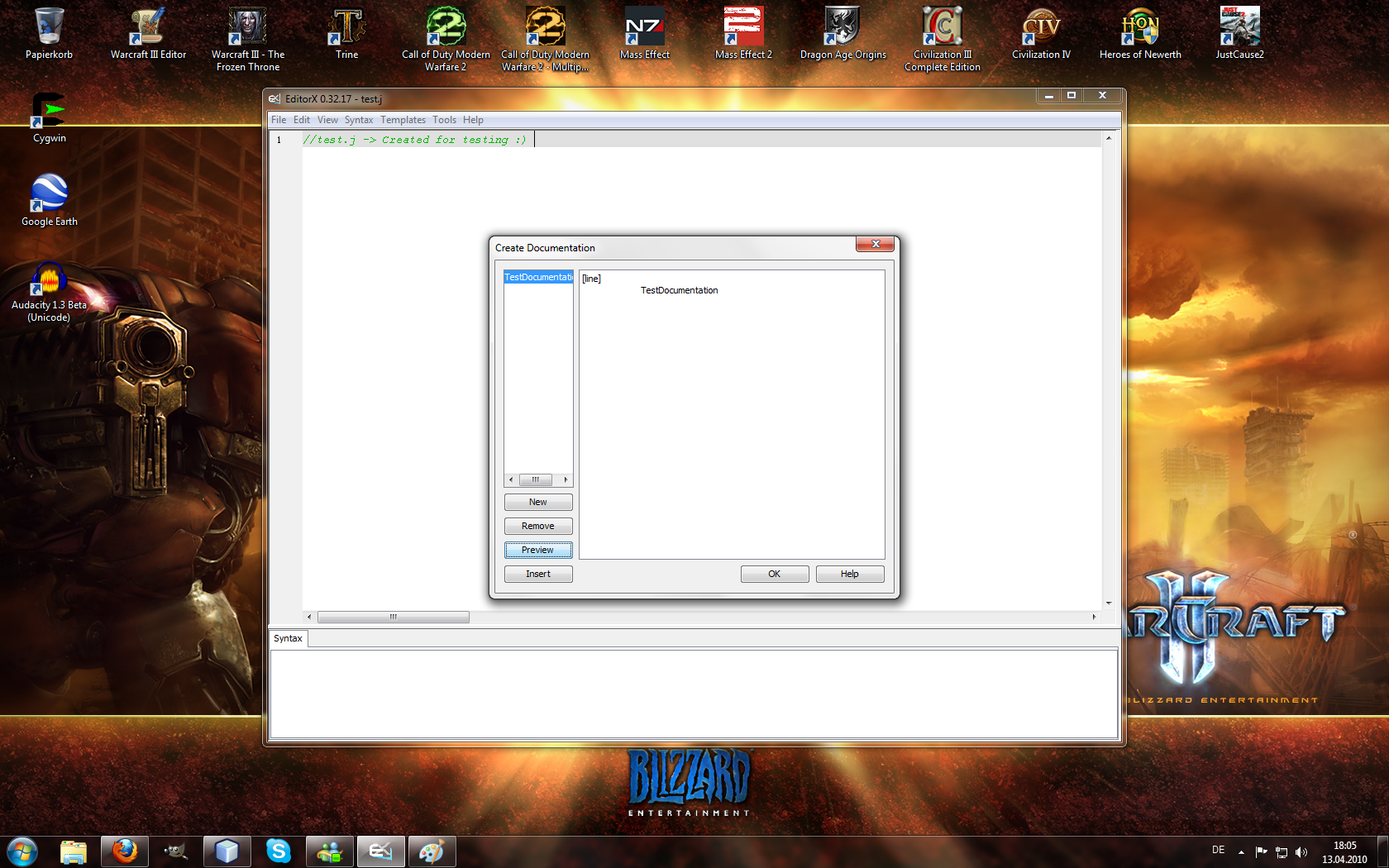Screen dimensions: 1389x868
Task: Select the JustCause2 desktop shortcut
Action: 1239,33
